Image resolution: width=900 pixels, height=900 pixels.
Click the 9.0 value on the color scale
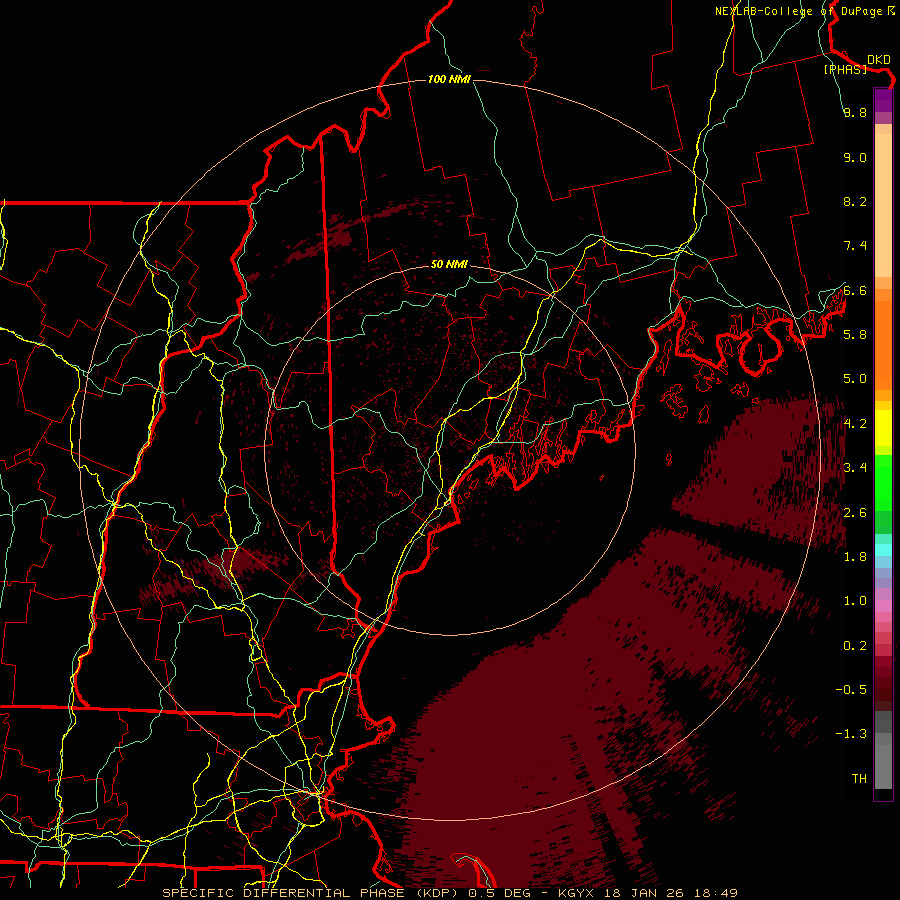(x=855, y=157)
